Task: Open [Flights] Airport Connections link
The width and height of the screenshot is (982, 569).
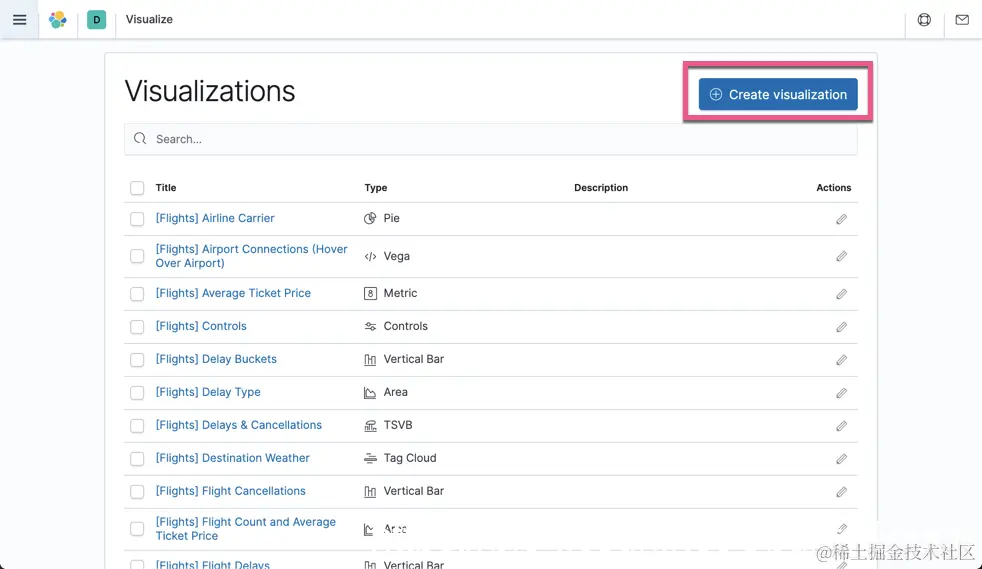Action: pyautogui.click(x=251, y=256)
